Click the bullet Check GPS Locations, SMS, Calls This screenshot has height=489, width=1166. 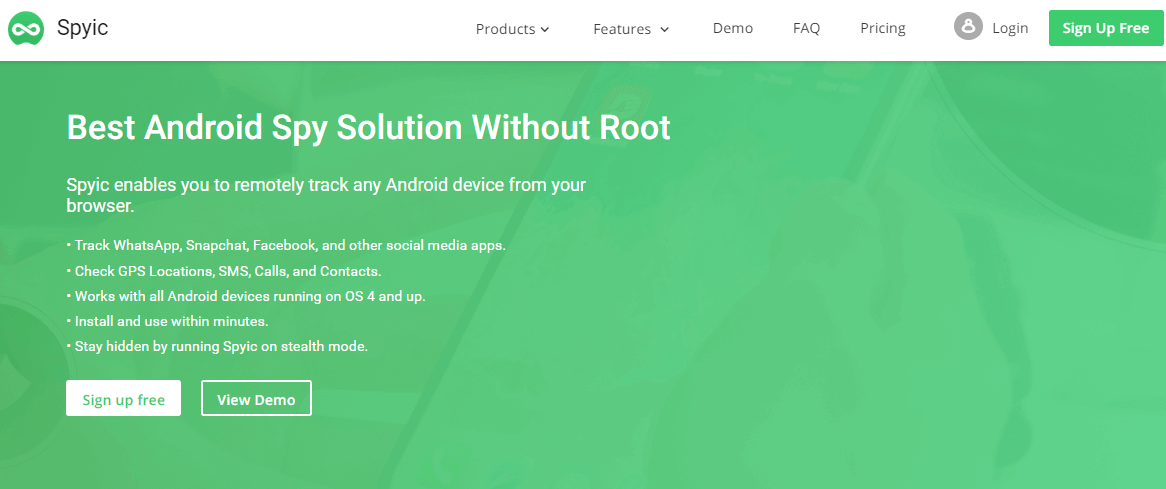pos(224,271)
